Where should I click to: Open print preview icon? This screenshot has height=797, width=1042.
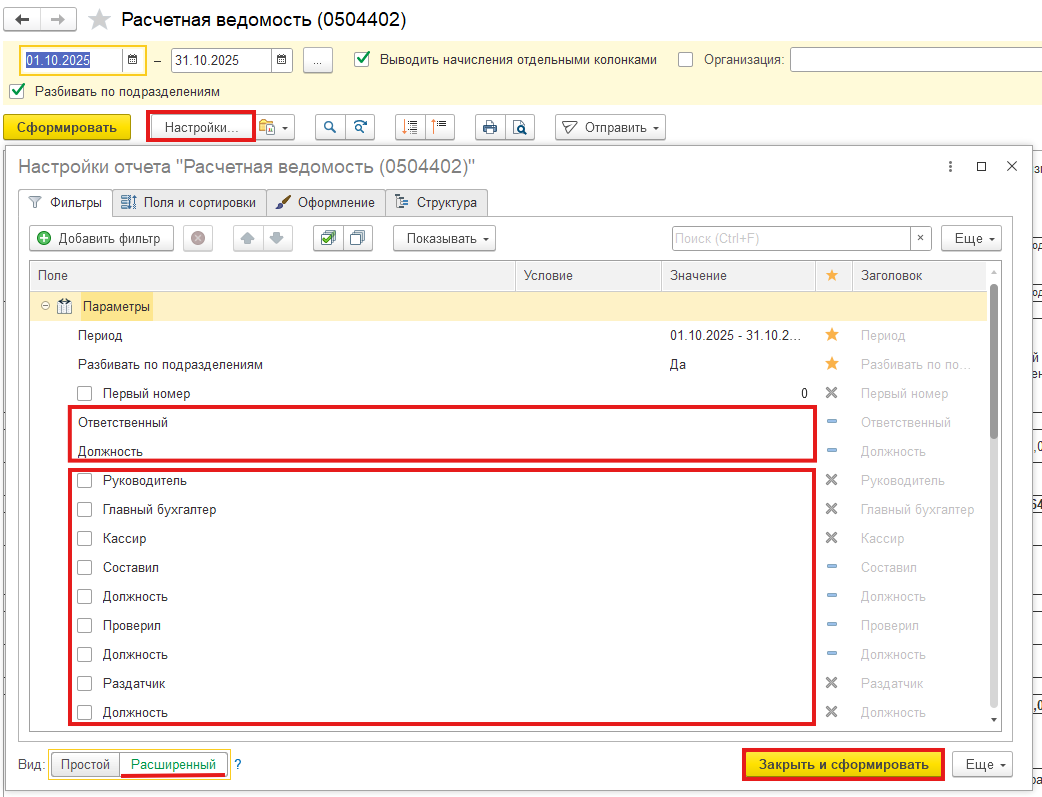coord(520,127)
